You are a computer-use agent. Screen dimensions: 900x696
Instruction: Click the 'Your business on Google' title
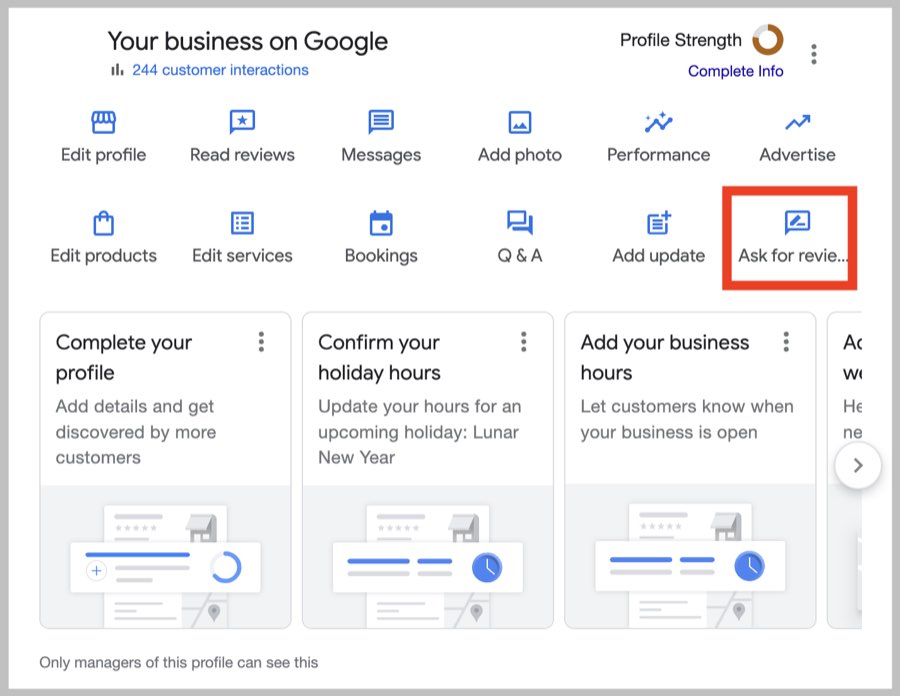[x=248, y=41]
